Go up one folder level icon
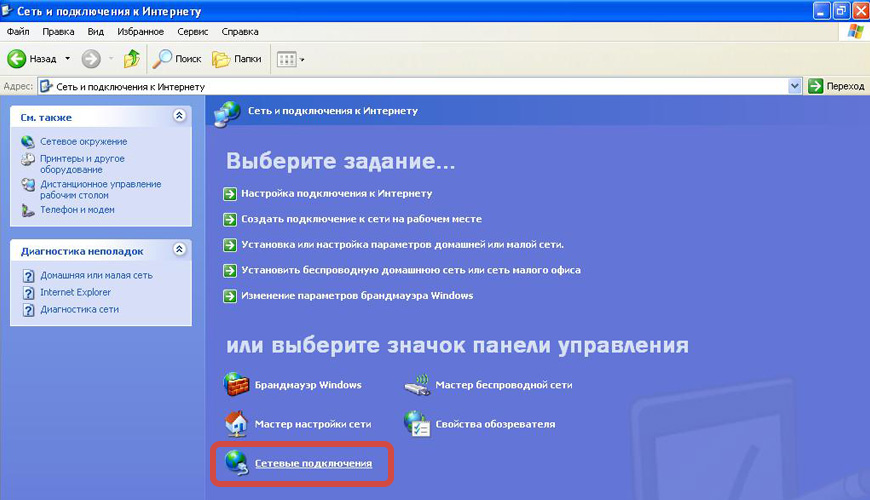The width and height of the screenshot is (870, 500). click(x=132, y=59)
